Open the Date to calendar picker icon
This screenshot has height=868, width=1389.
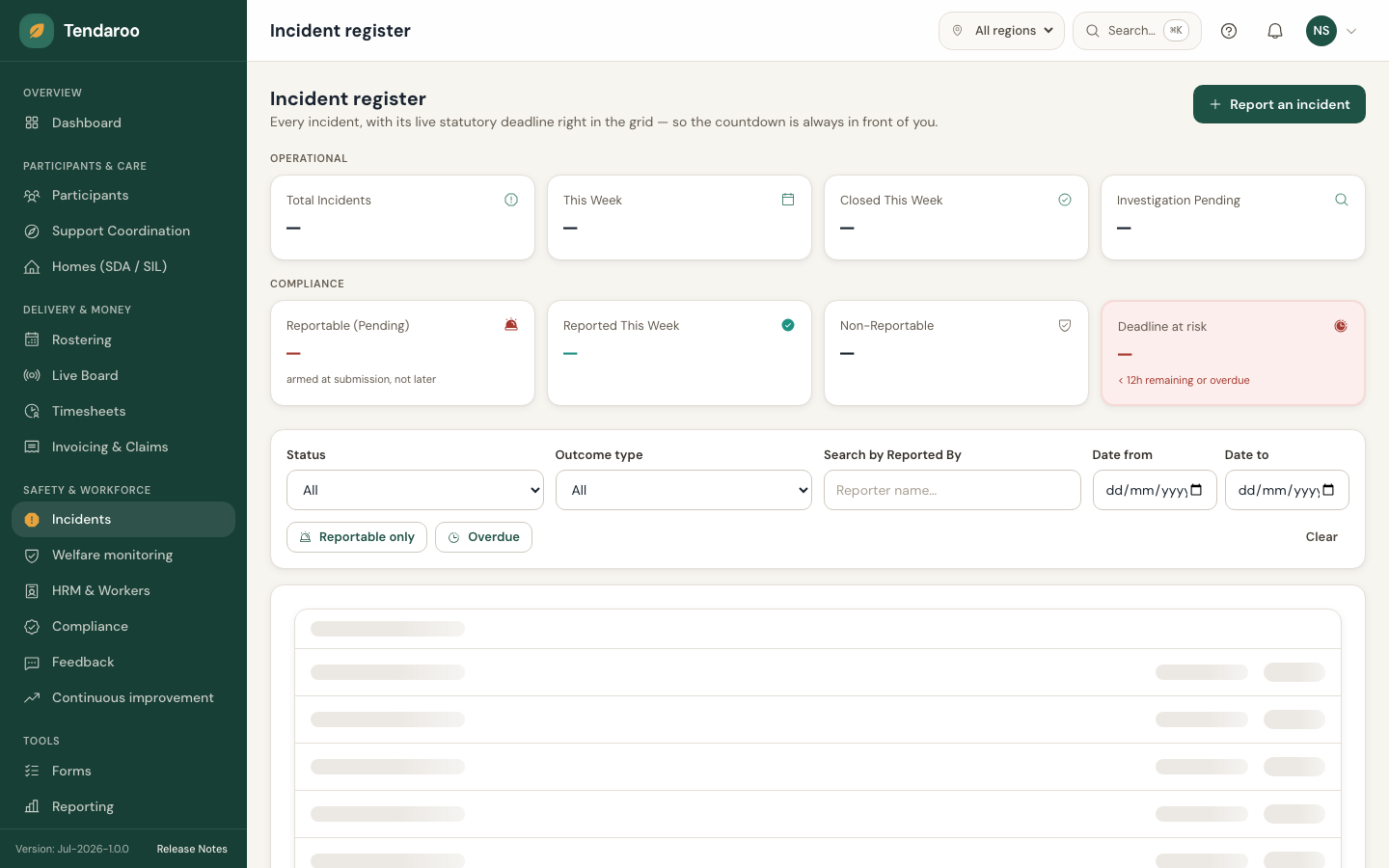click(1328, 490)
